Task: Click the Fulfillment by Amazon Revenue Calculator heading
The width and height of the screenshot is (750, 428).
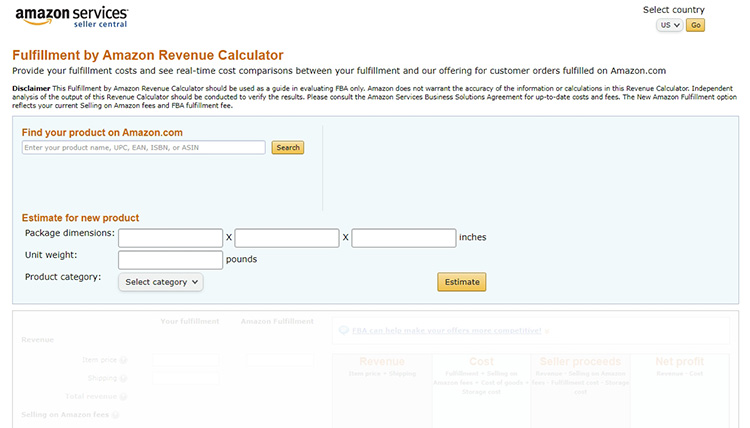Action: [148, 55]
